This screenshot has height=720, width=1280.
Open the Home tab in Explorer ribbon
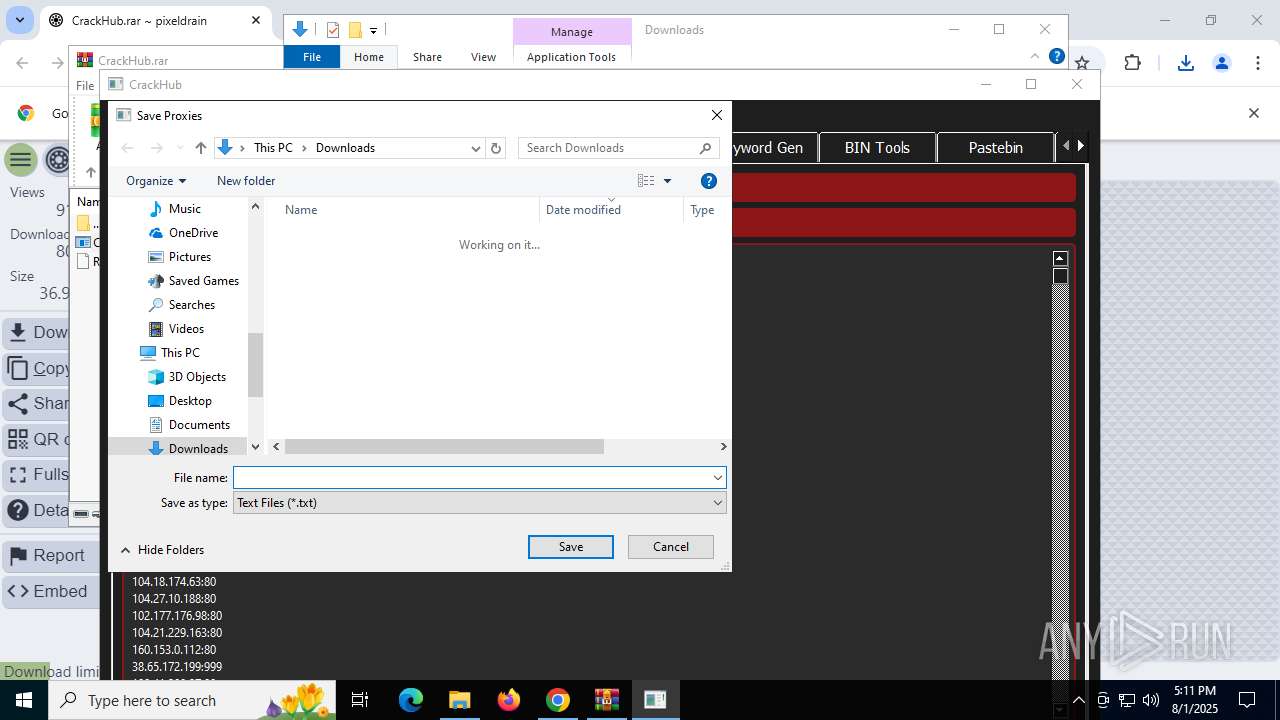(x=369, y=57)
